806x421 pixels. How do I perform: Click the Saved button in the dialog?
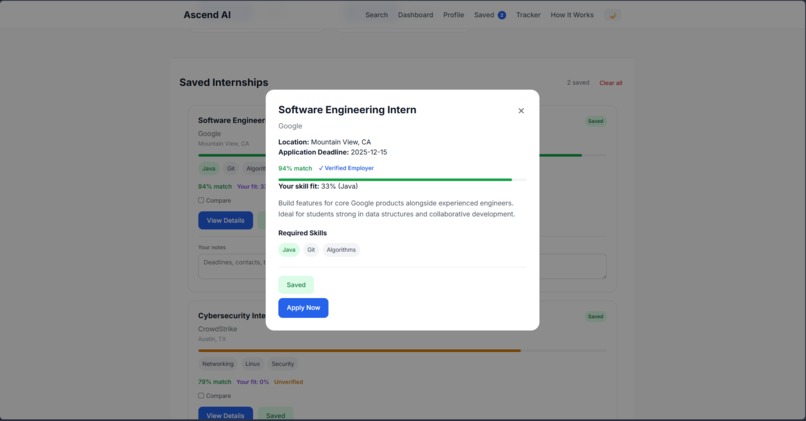pos(296,285)
